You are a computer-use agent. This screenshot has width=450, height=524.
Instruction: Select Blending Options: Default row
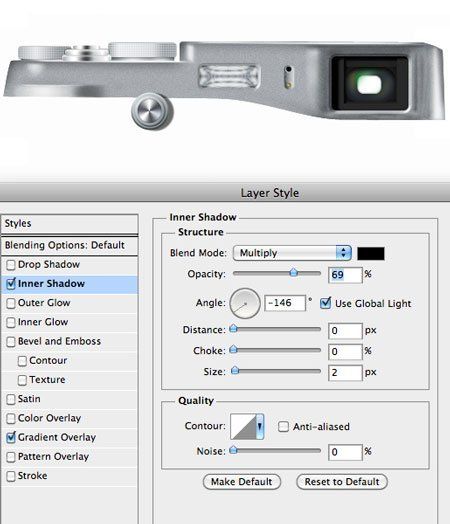[x=69, y=245]
